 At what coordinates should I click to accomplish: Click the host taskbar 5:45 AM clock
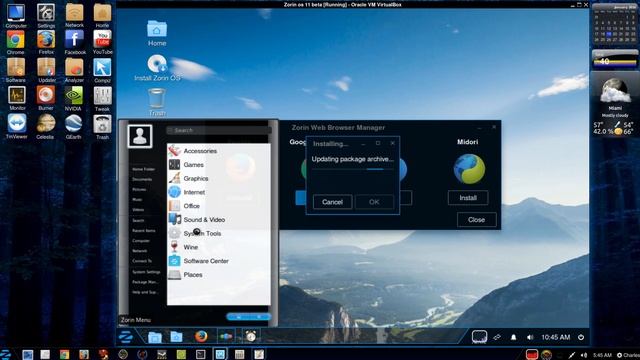(x=602, y=355)
